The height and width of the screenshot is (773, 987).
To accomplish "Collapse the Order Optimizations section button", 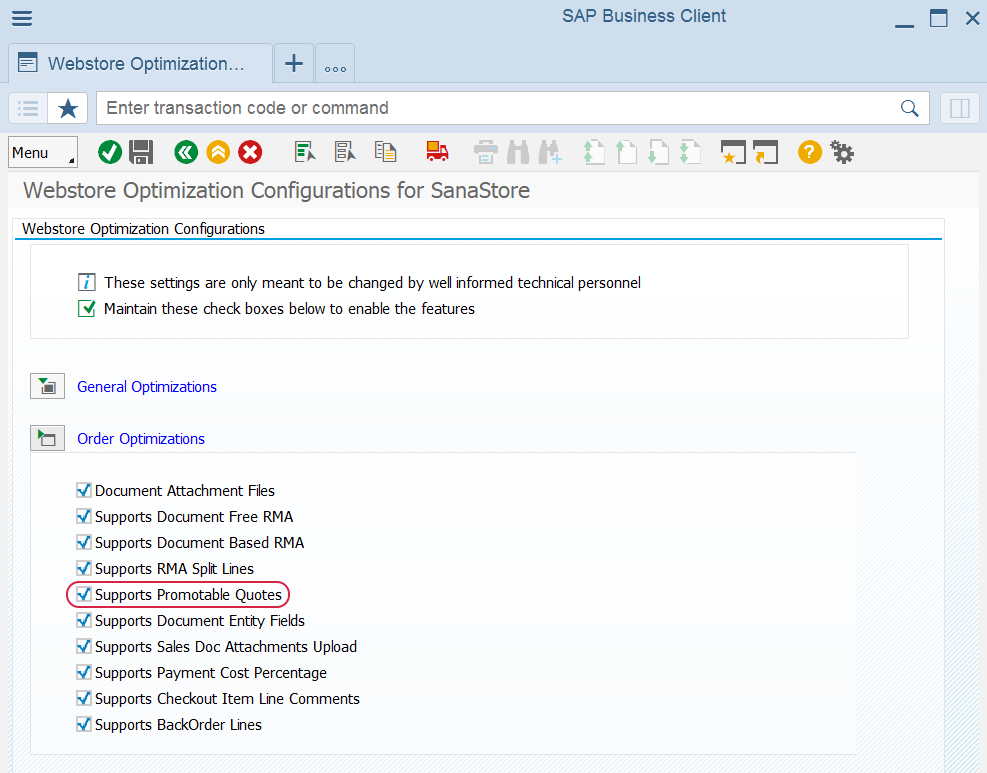I will coord(47,438).
